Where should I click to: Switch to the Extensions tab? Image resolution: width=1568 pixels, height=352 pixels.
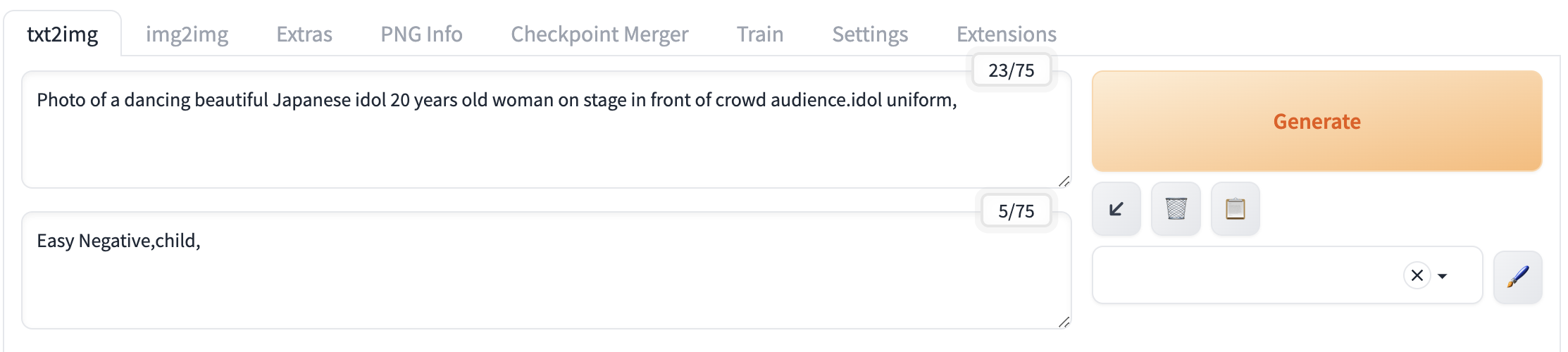tap(1006, 34)
